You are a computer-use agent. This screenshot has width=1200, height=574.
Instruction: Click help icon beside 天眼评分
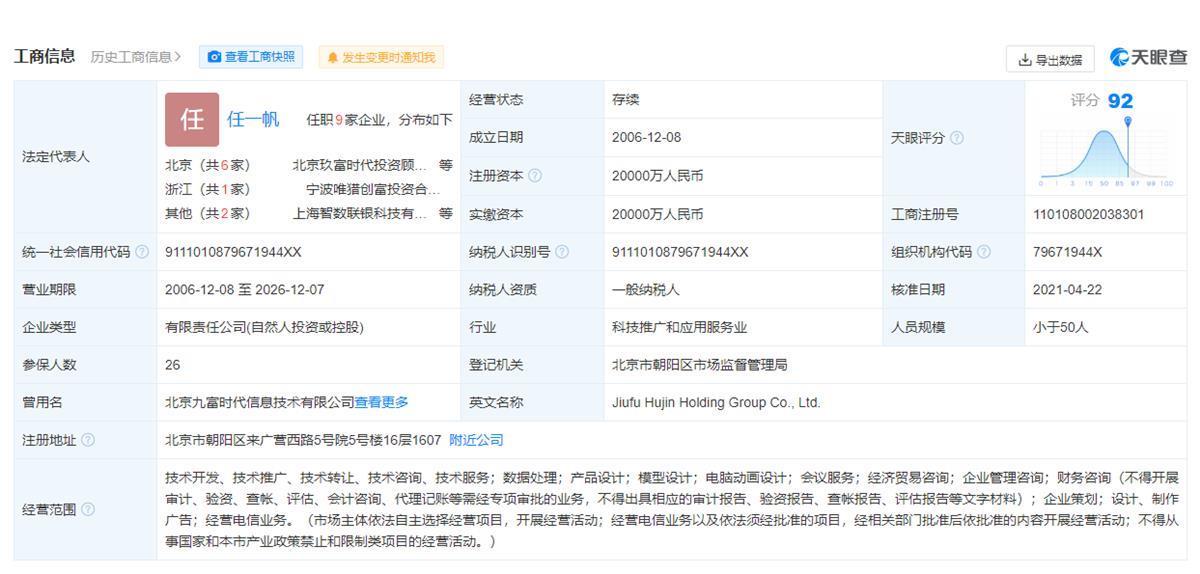(x=957, y=138)
